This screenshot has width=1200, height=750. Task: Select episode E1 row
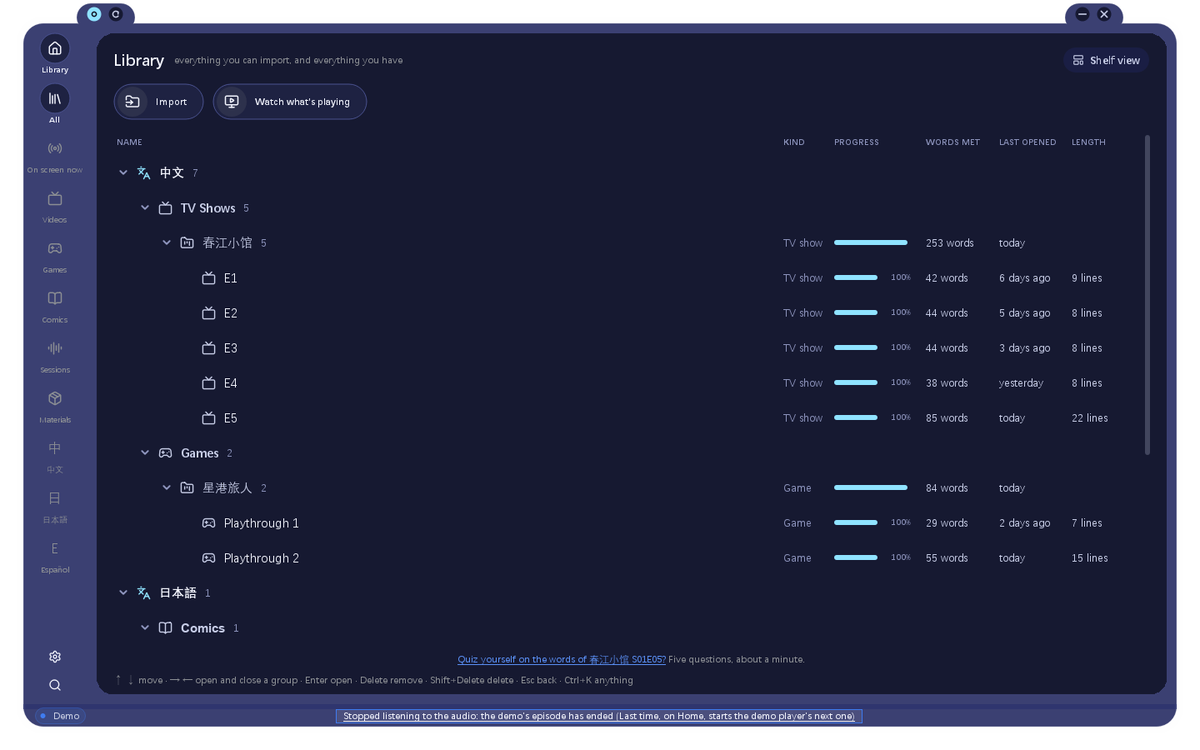tap(627, 278)
